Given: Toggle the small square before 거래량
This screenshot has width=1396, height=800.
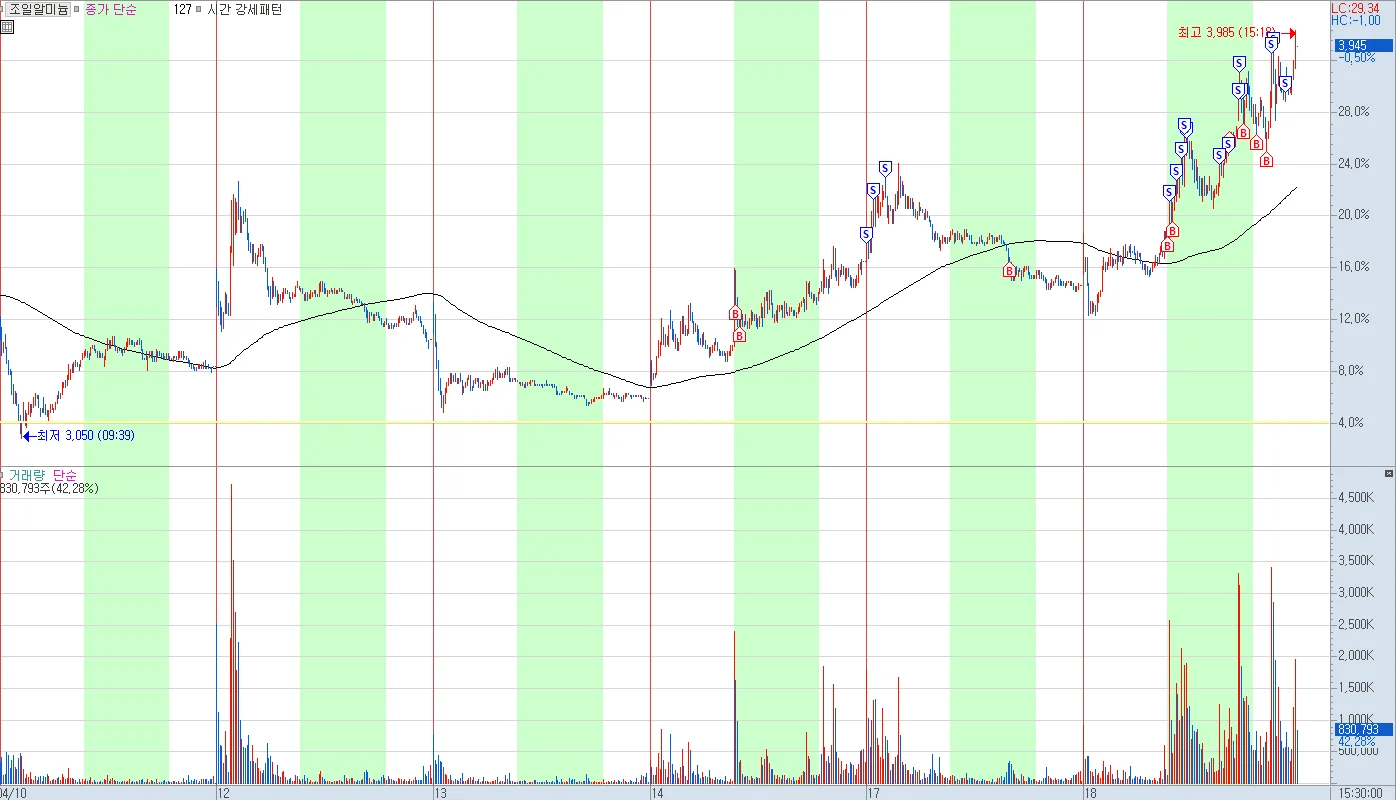Looking at the screenshot, I should pyautogui.click(x=3, y=475).
